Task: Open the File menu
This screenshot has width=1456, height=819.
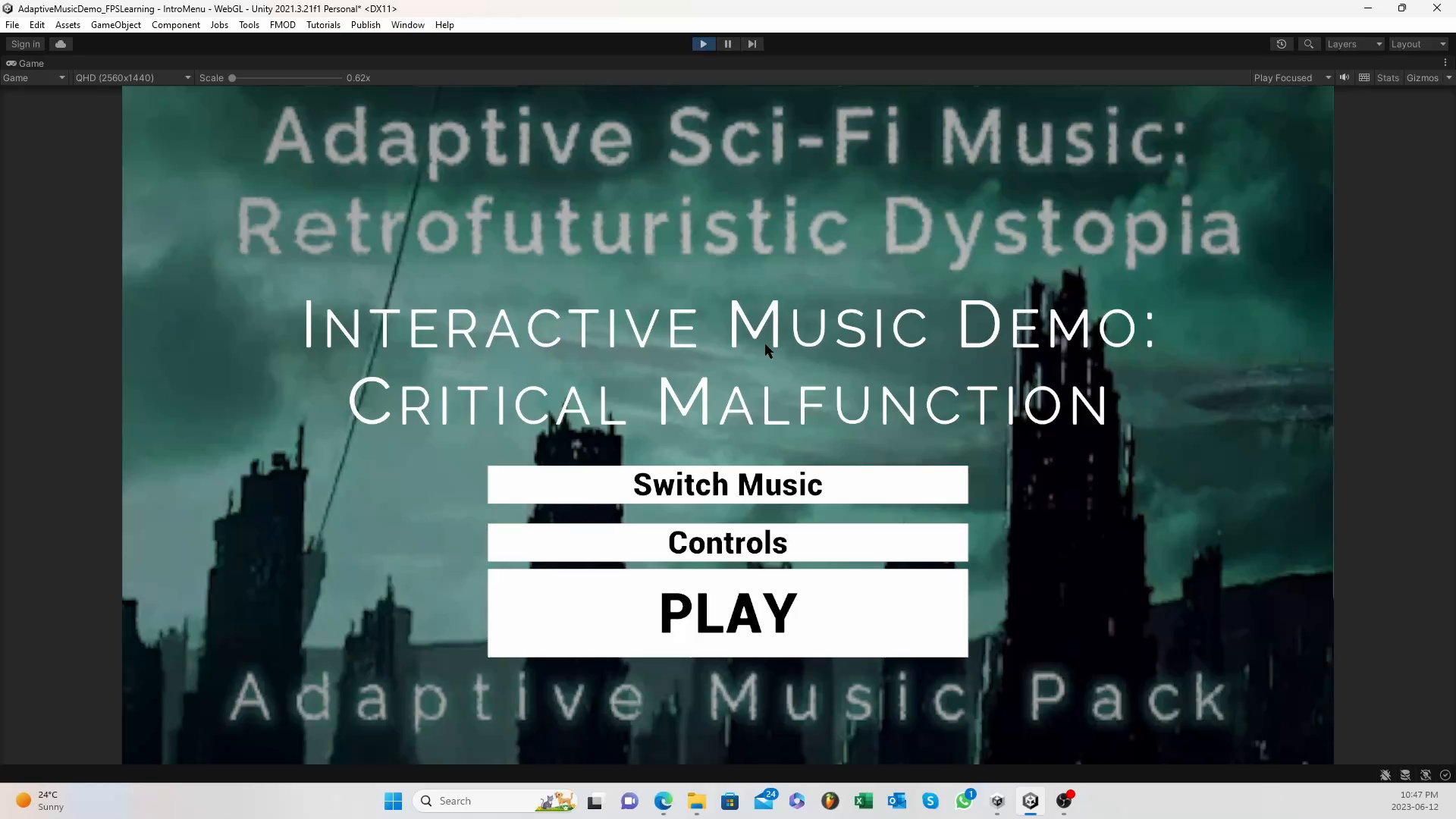Action: point(12,24)
